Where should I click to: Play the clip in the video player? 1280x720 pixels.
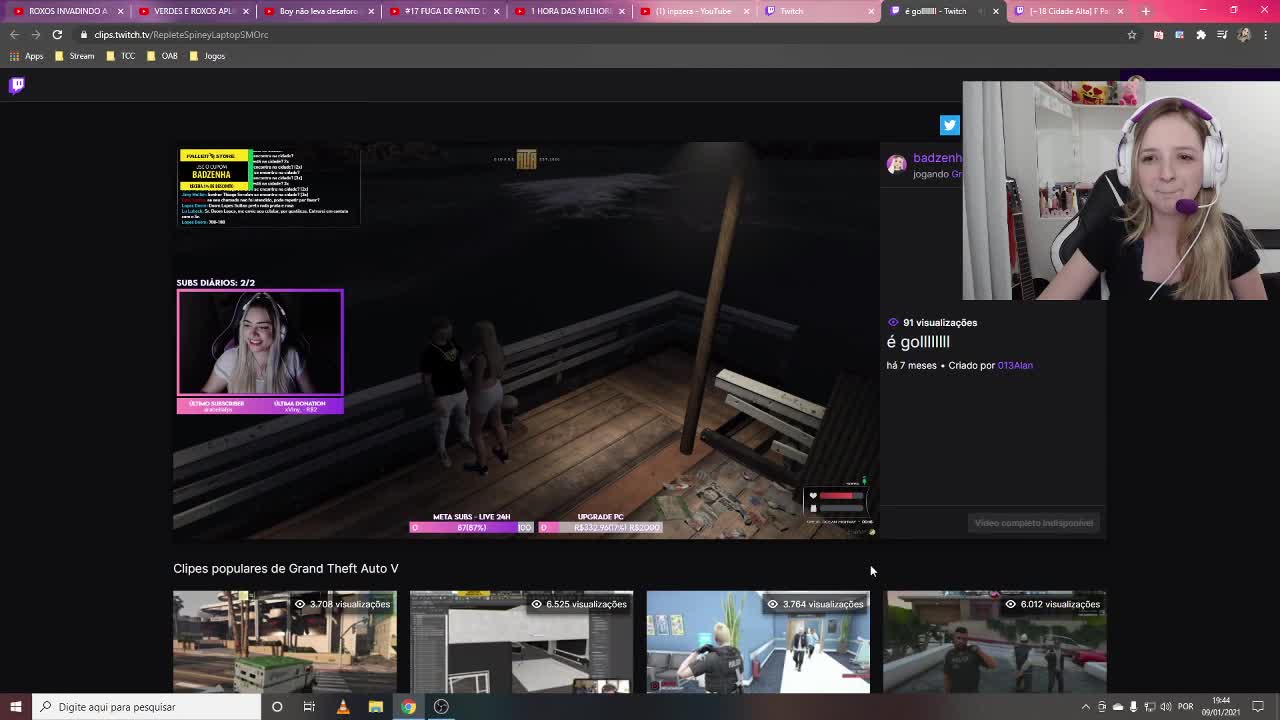526,341
